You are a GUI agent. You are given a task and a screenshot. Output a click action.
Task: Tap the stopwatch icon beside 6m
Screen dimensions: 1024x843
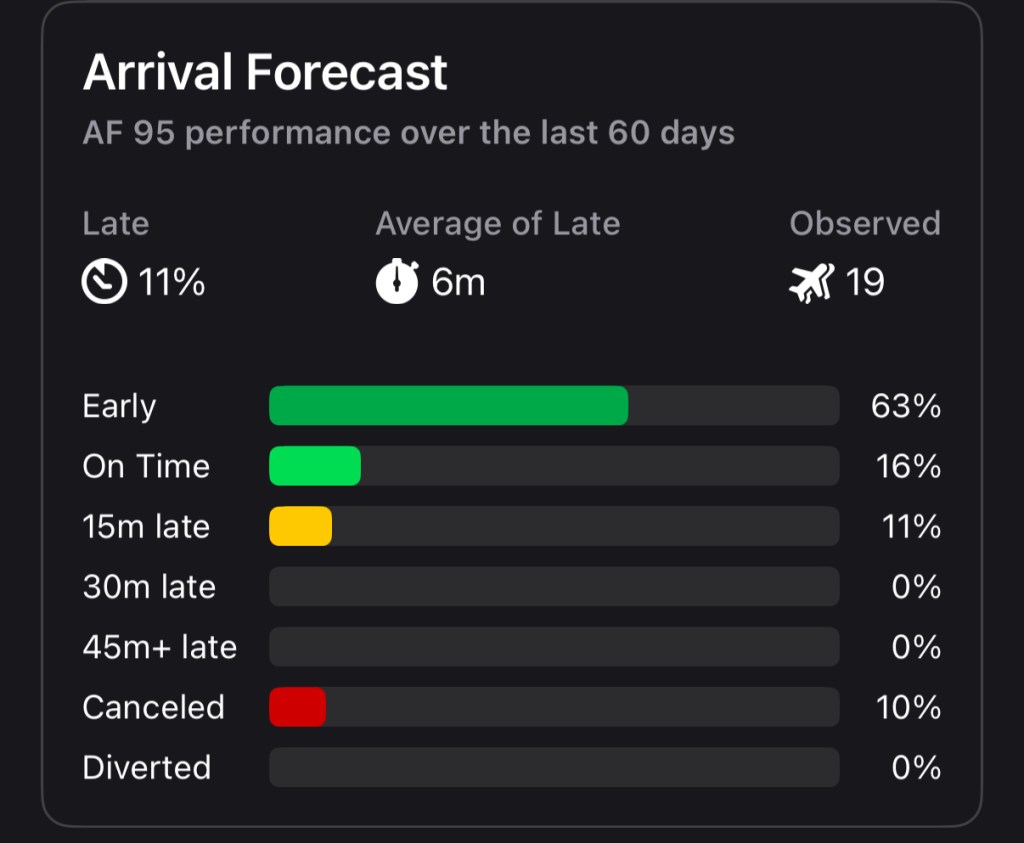[396, 283]
